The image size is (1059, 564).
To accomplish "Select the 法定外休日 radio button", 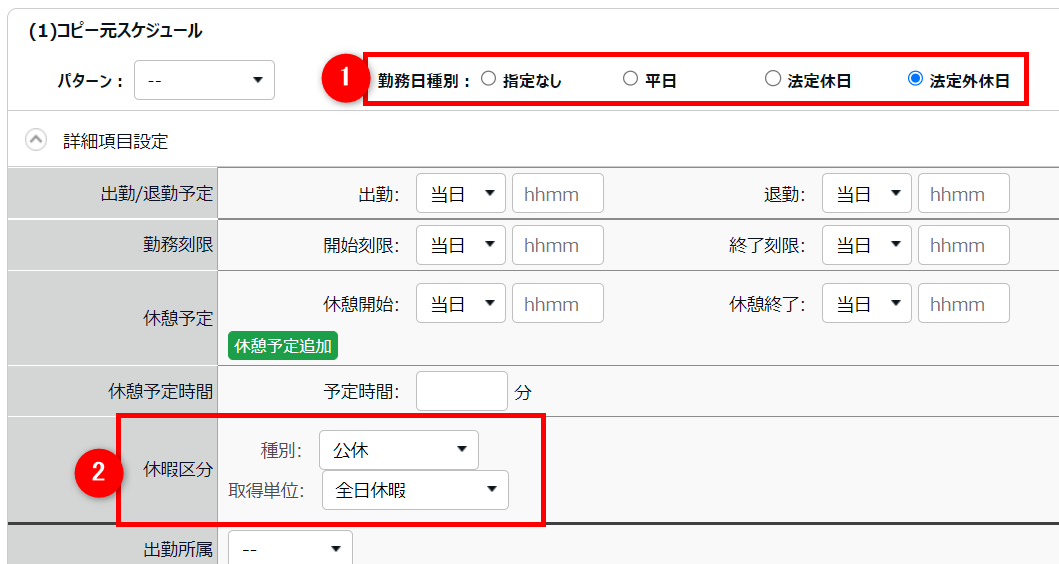I will pyautogui.click(x=915, y=79).
